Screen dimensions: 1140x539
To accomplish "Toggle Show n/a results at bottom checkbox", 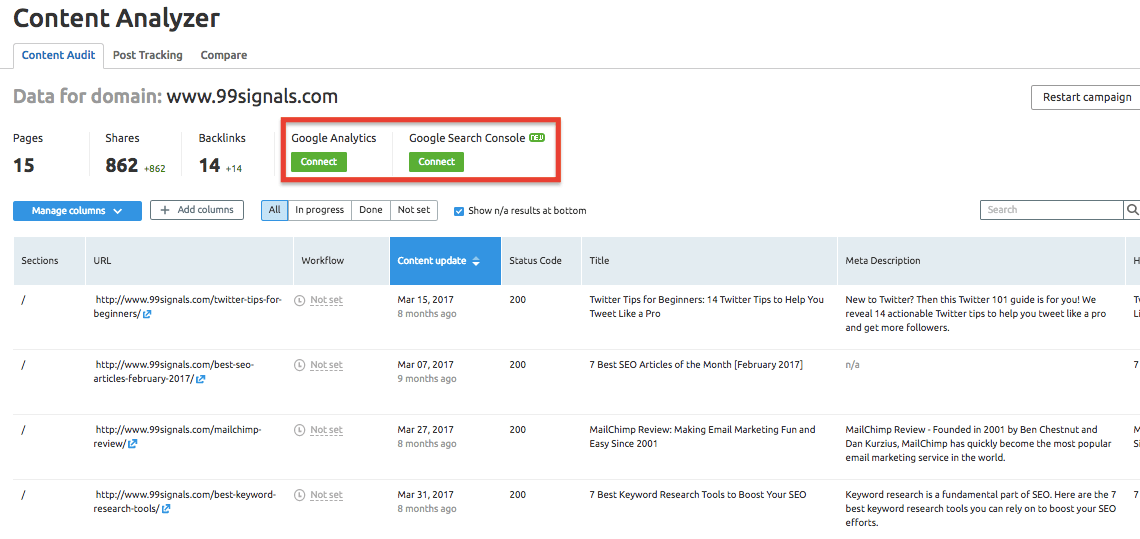I will [x=459, y=211].
